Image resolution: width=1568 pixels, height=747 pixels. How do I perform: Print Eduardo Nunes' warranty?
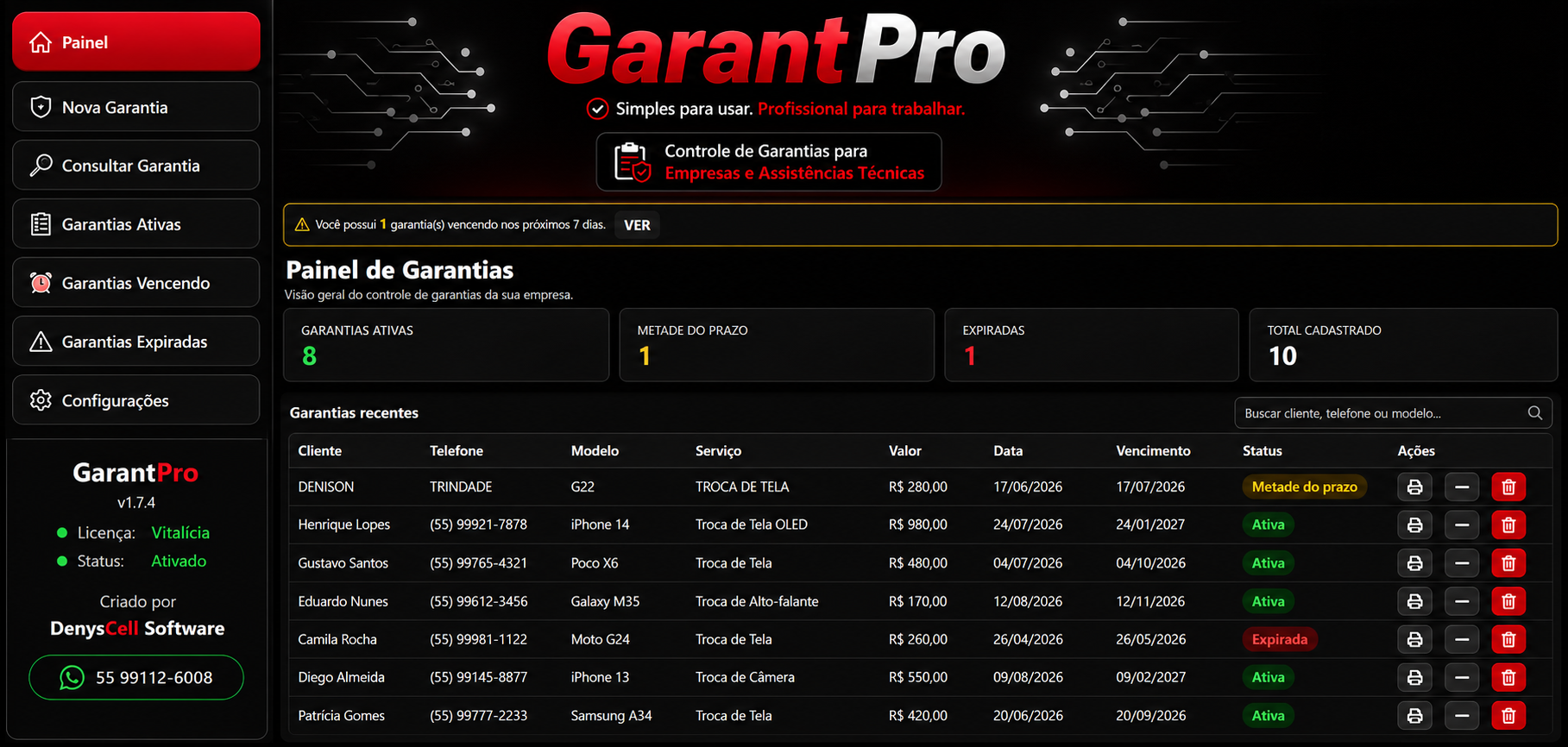(x=1414, y=601)
